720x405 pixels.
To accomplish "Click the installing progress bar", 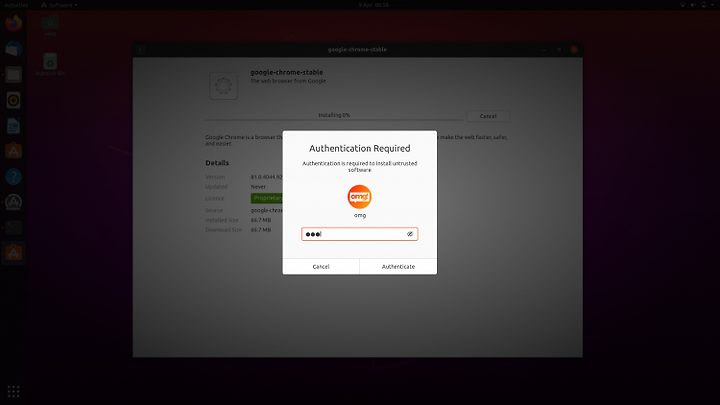I will coord(334,119).
